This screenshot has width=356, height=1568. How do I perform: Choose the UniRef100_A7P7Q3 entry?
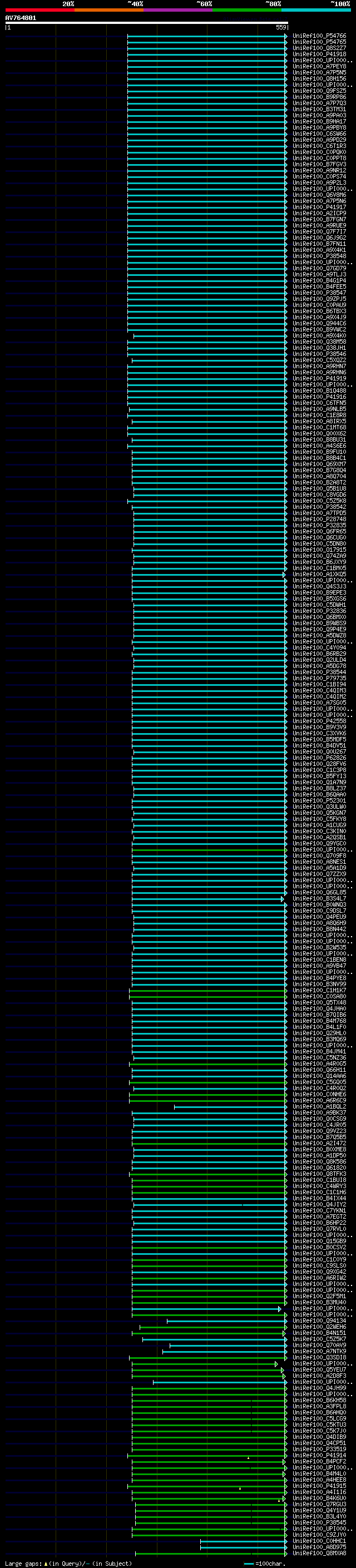pyautogui.click(x=319, y=103)
